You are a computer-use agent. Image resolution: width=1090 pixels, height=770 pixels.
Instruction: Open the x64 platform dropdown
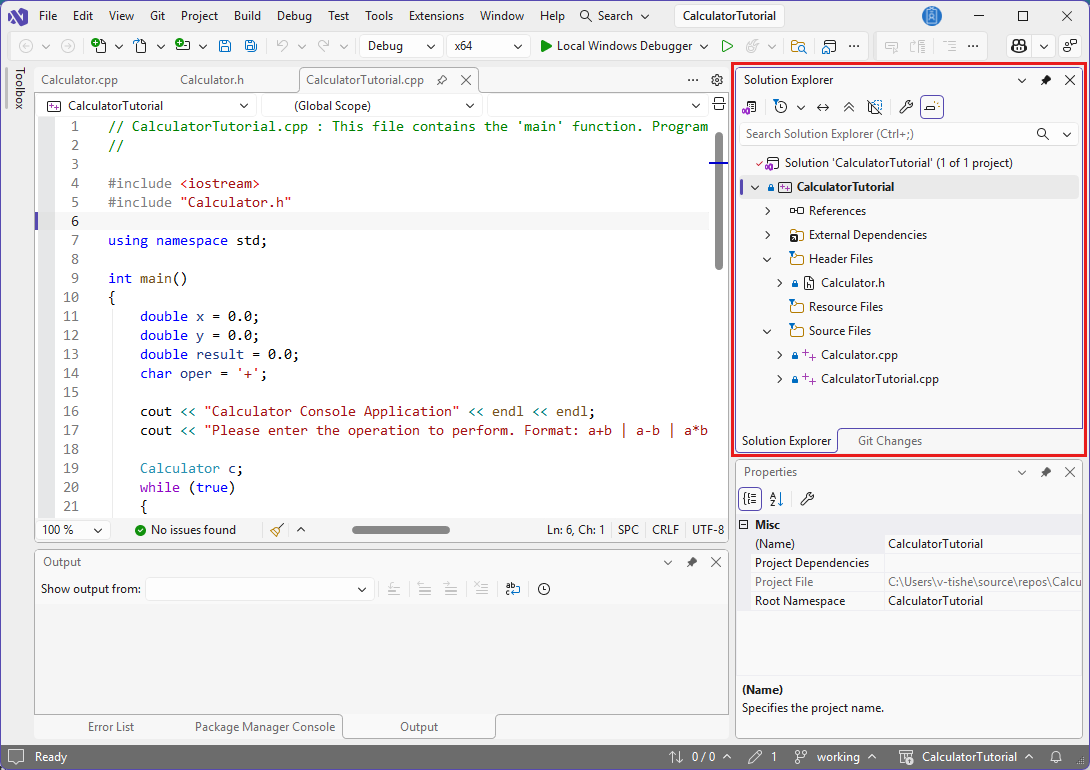click(487, 46)
